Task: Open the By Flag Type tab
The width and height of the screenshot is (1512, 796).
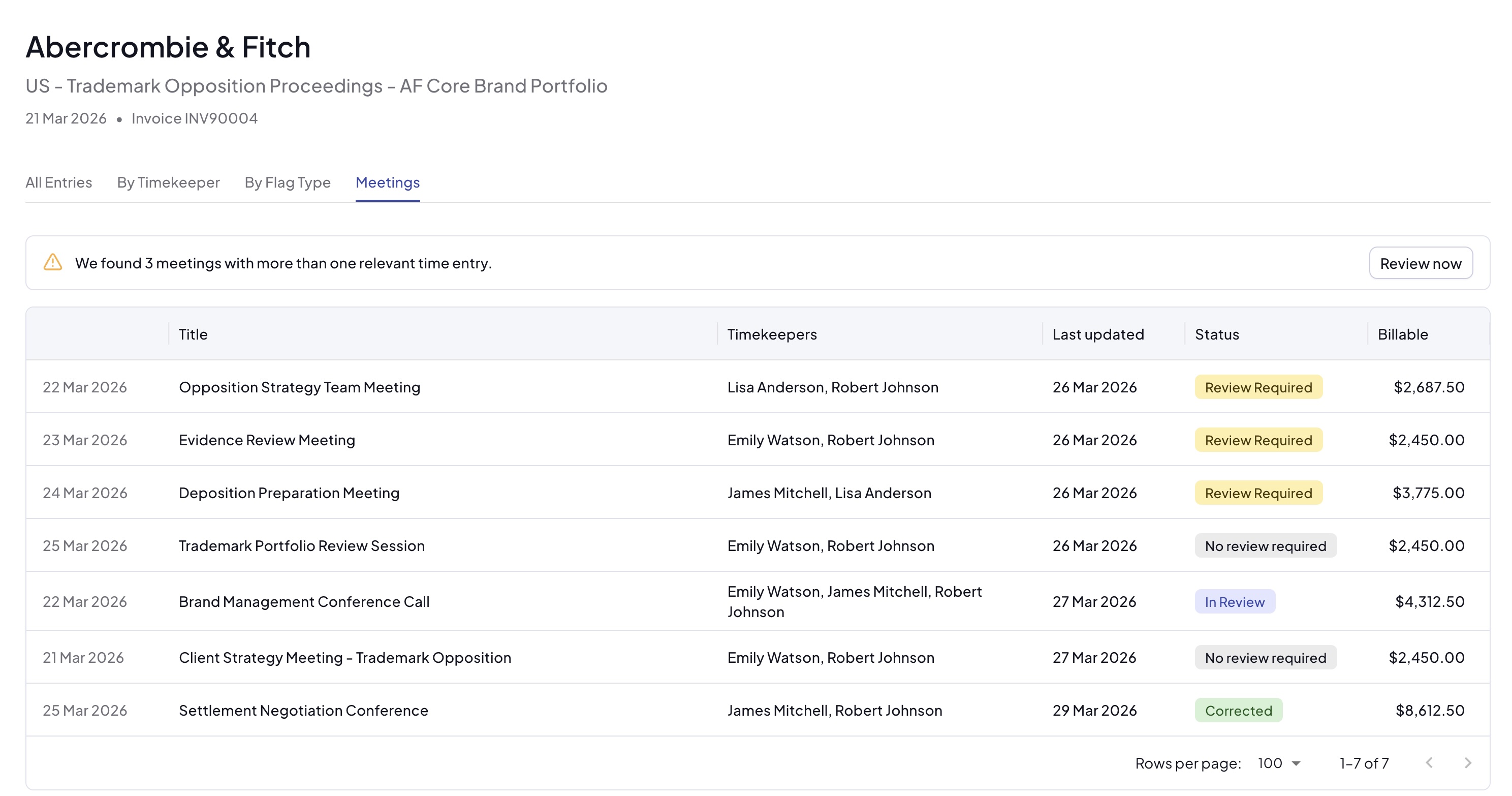Action: click(x=288, y=182)
